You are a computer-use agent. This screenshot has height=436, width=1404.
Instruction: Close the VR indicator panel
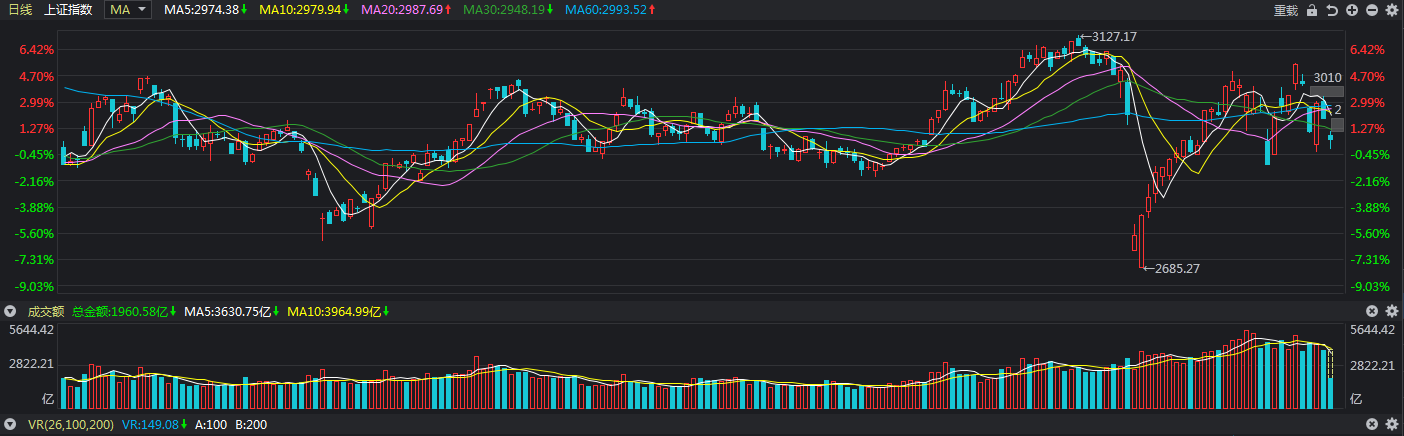1373,425
